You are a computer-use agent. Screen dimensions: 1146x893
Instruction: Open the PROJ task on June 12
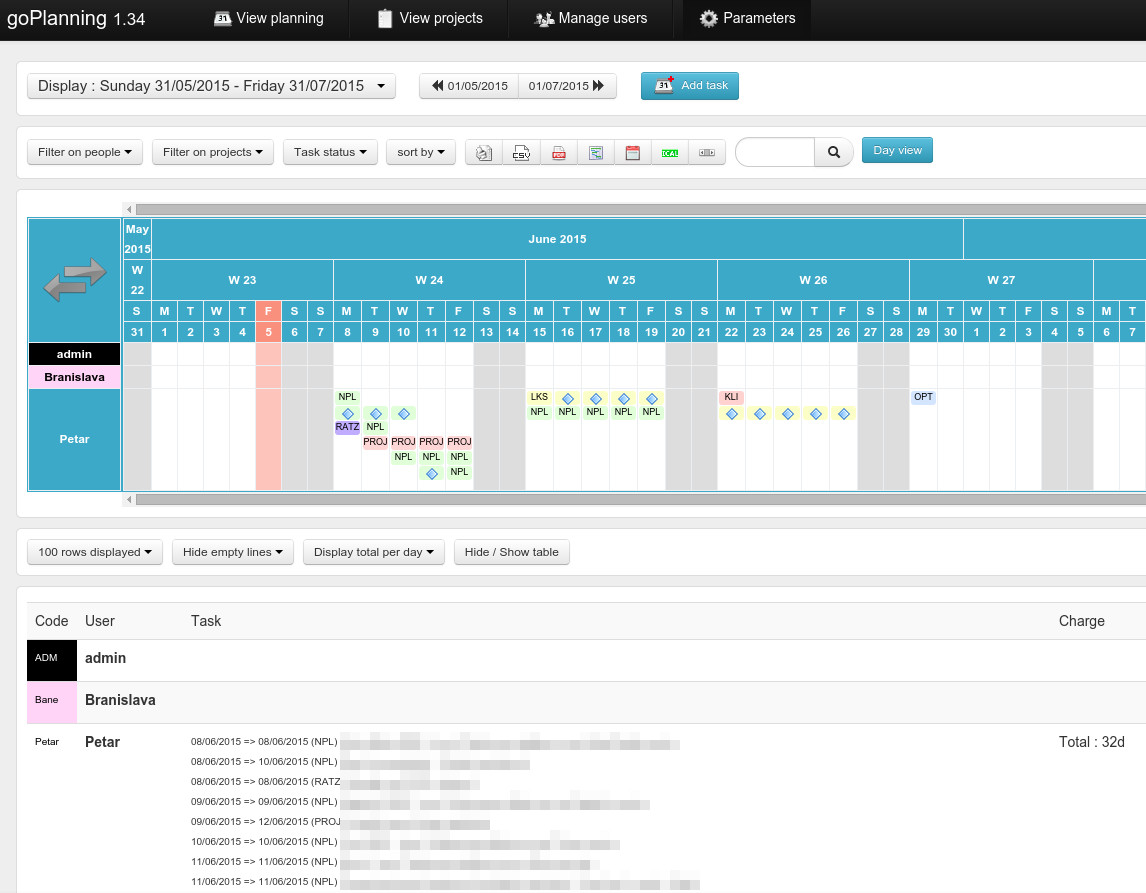[459, 441]
